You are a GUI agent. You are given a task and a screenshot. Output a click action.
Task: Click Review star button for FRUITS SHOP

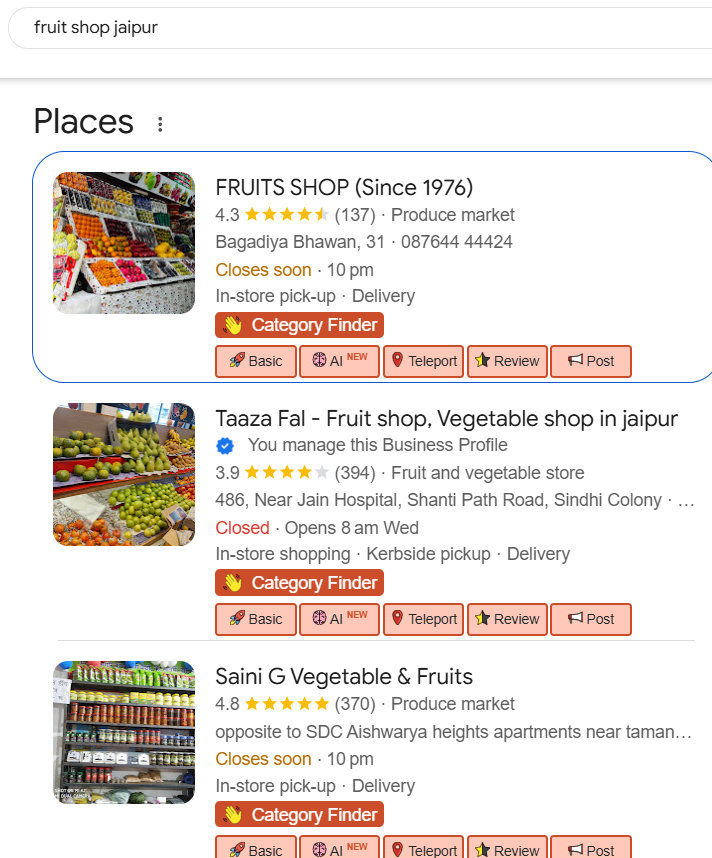507,361
